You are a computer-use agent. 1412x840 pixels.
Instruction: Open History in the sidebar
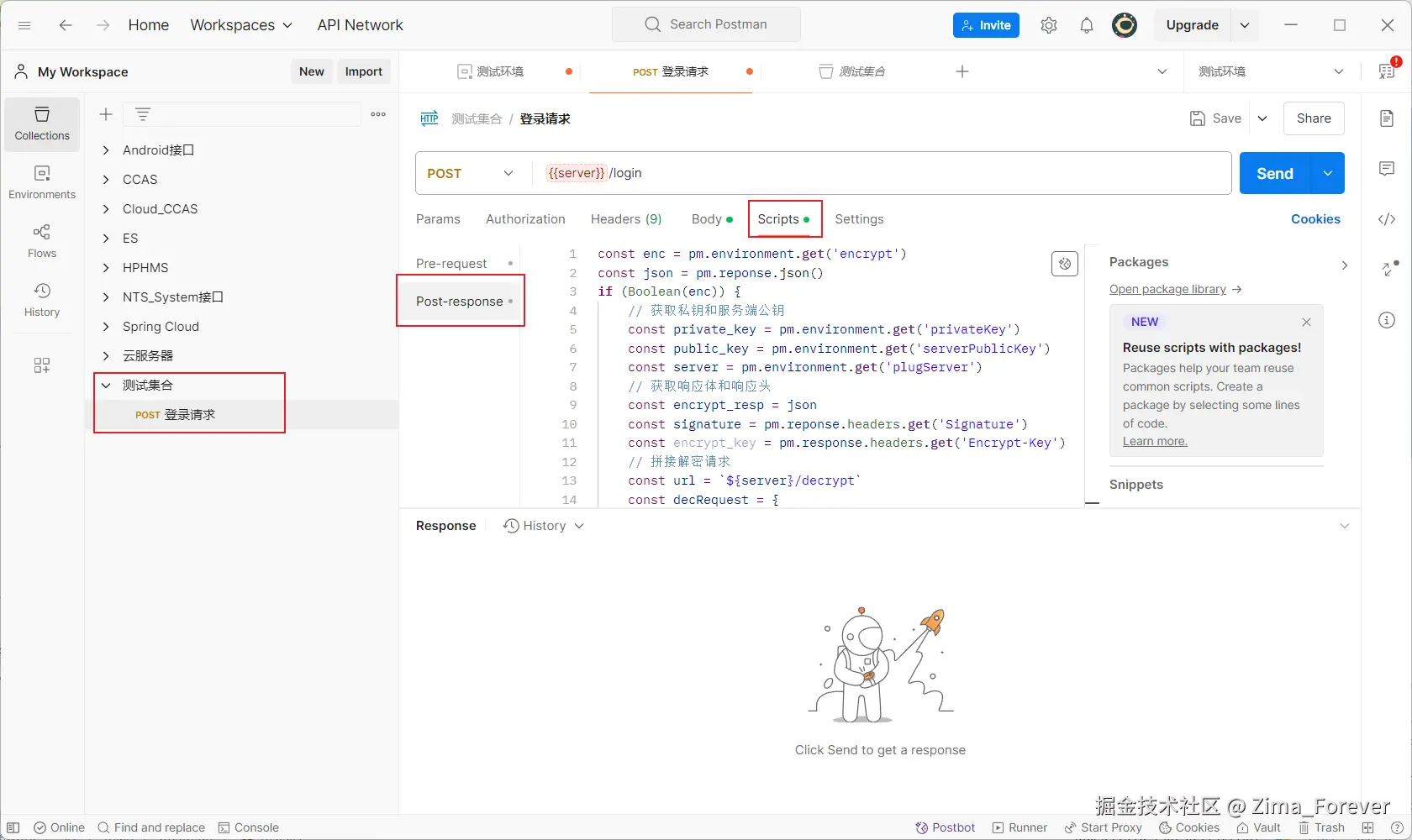pyautogui.click(x=42, y=301)
